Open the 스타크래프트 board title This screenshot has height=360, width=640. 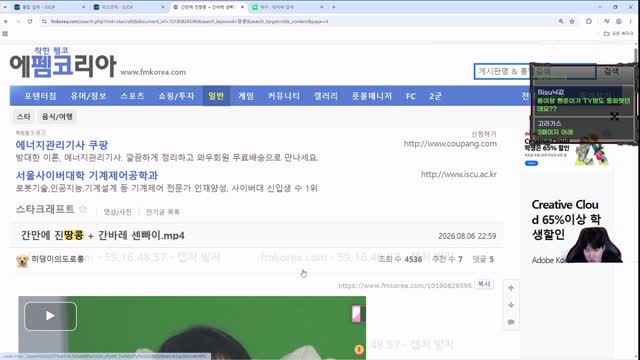click(45, 209)
